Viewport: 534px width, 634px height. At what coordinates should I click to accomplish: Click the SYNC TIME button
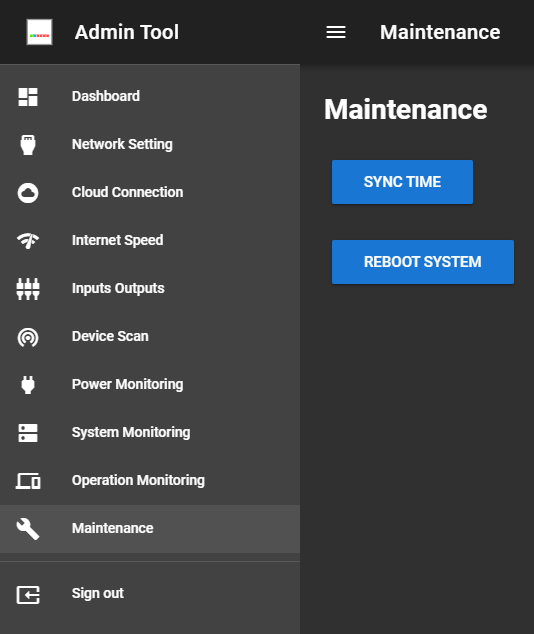pos(402,182)
